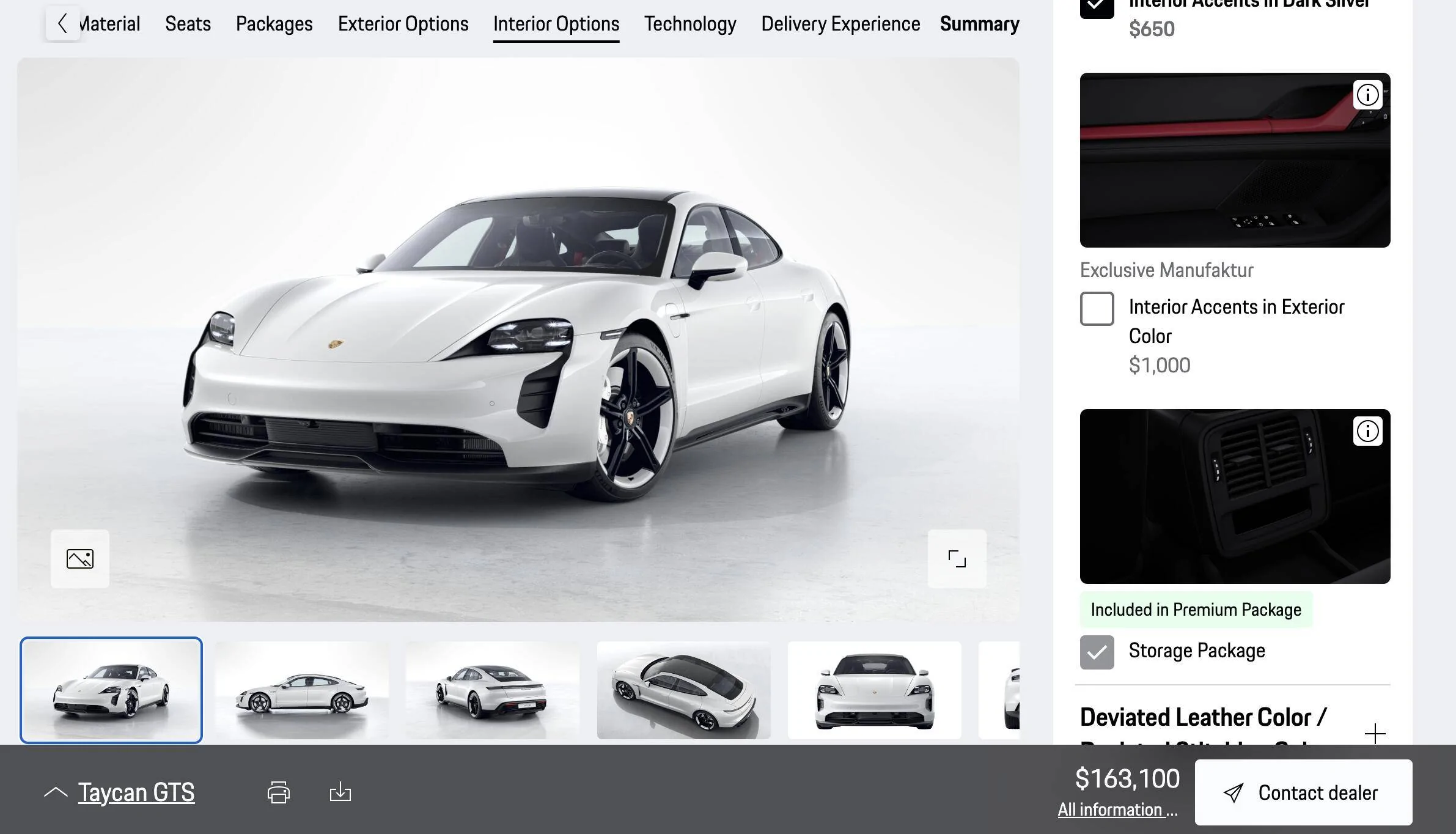Open the All information price link
The image size is (1456, 834).
click(x=1117, y=810)
